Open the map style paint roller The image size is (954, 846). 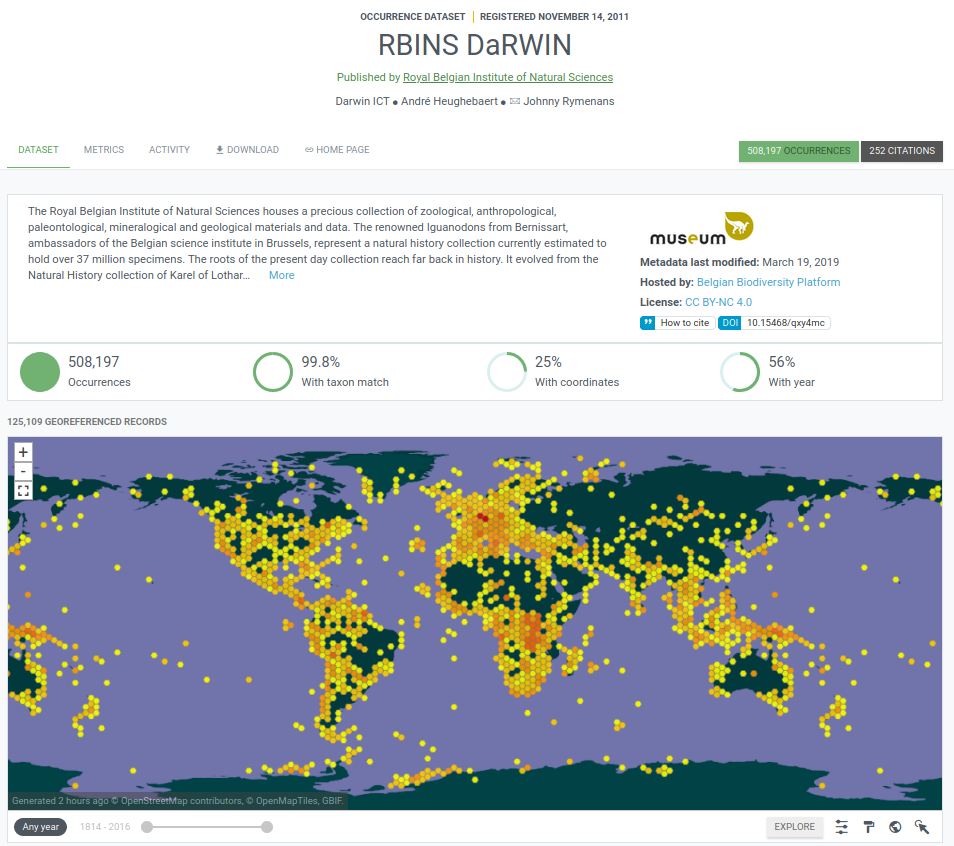pyautogui.click(x=869, y=827)
